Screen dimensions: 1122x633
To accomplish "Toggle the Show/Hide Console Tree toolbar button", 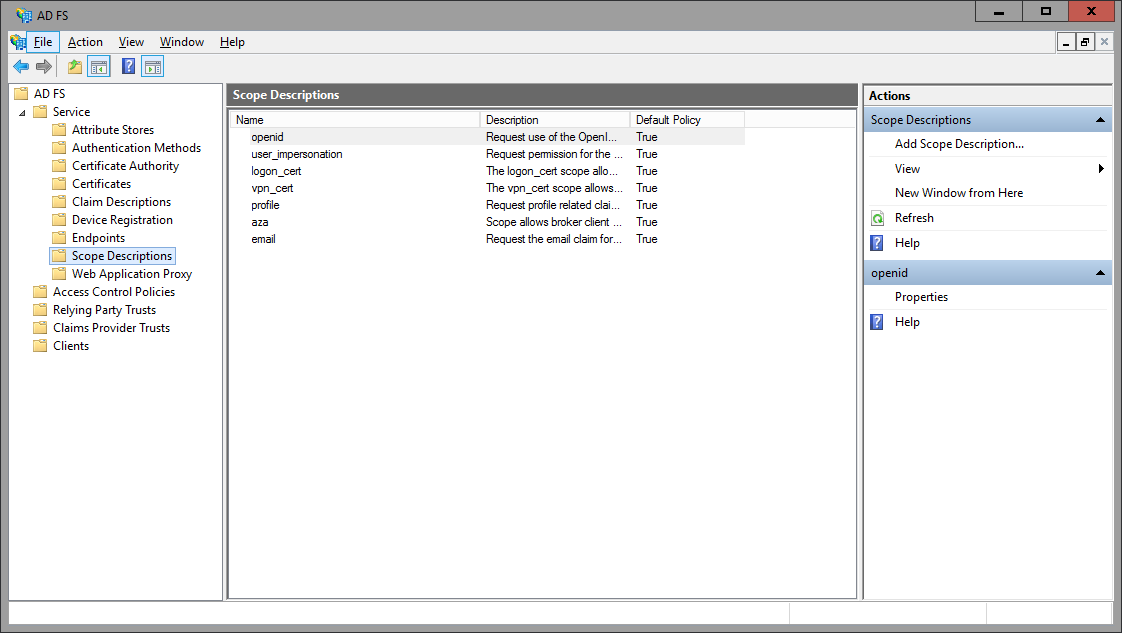I will (x=99, y=66).
